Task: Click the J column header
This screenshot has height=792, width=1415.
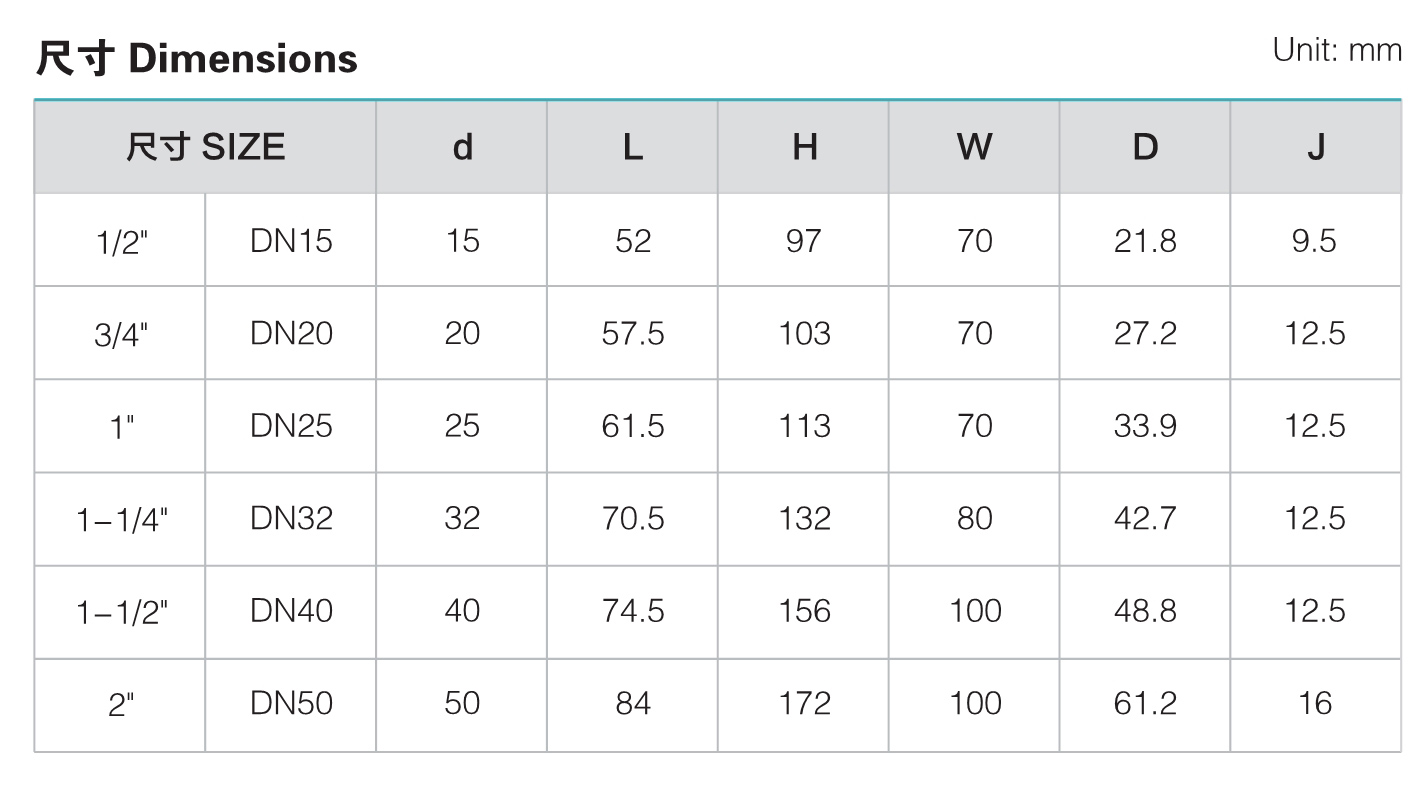Action: (1316, 147)
